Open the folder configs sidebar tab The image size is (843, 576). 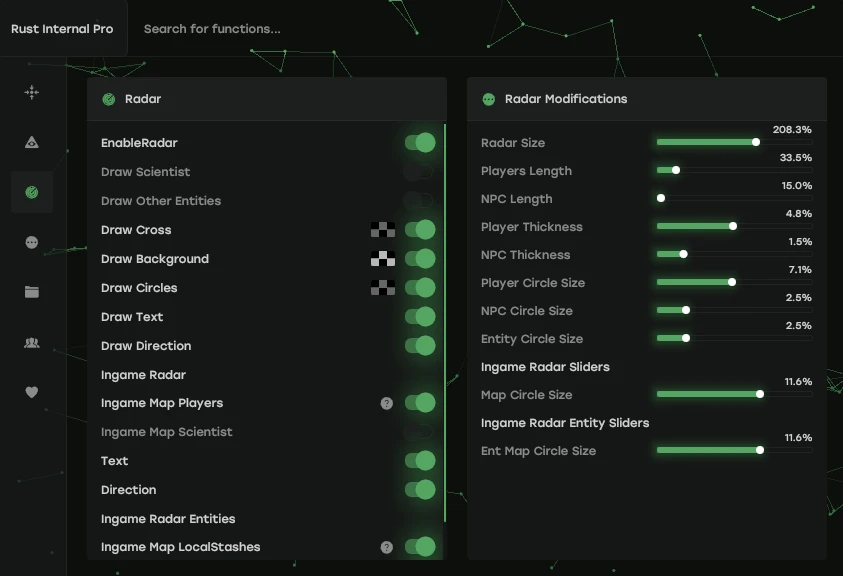coord(32,292)
